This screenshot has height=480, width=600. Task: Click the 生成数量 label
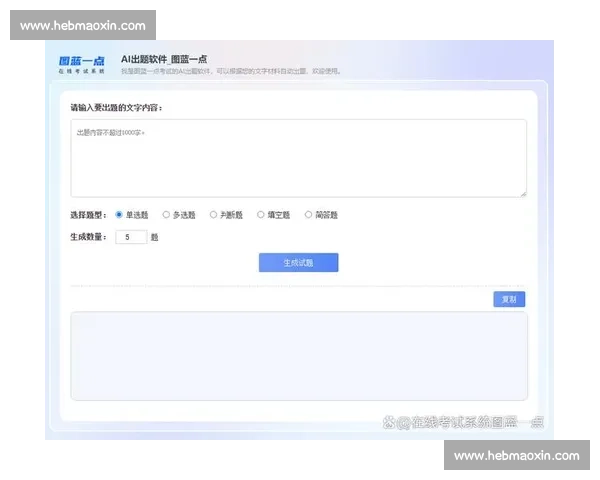88,237
